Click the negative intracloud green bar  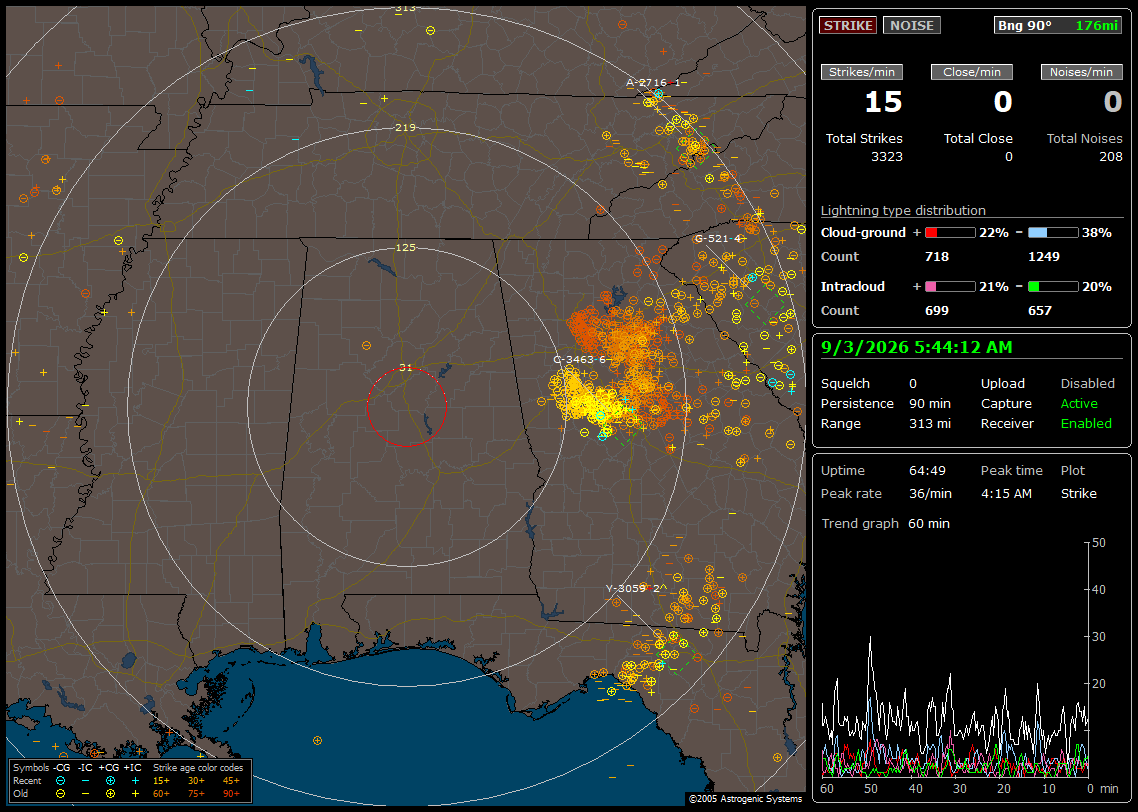(1053, 287)
